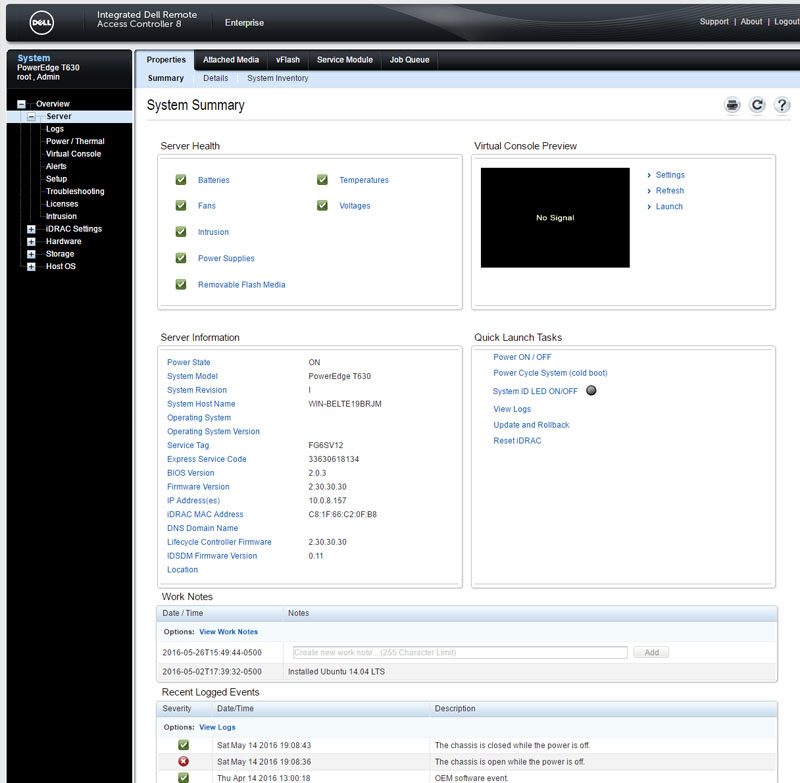Click the refresh page icon
Viewport: 800px width, 783px height.
click(757, 105)
